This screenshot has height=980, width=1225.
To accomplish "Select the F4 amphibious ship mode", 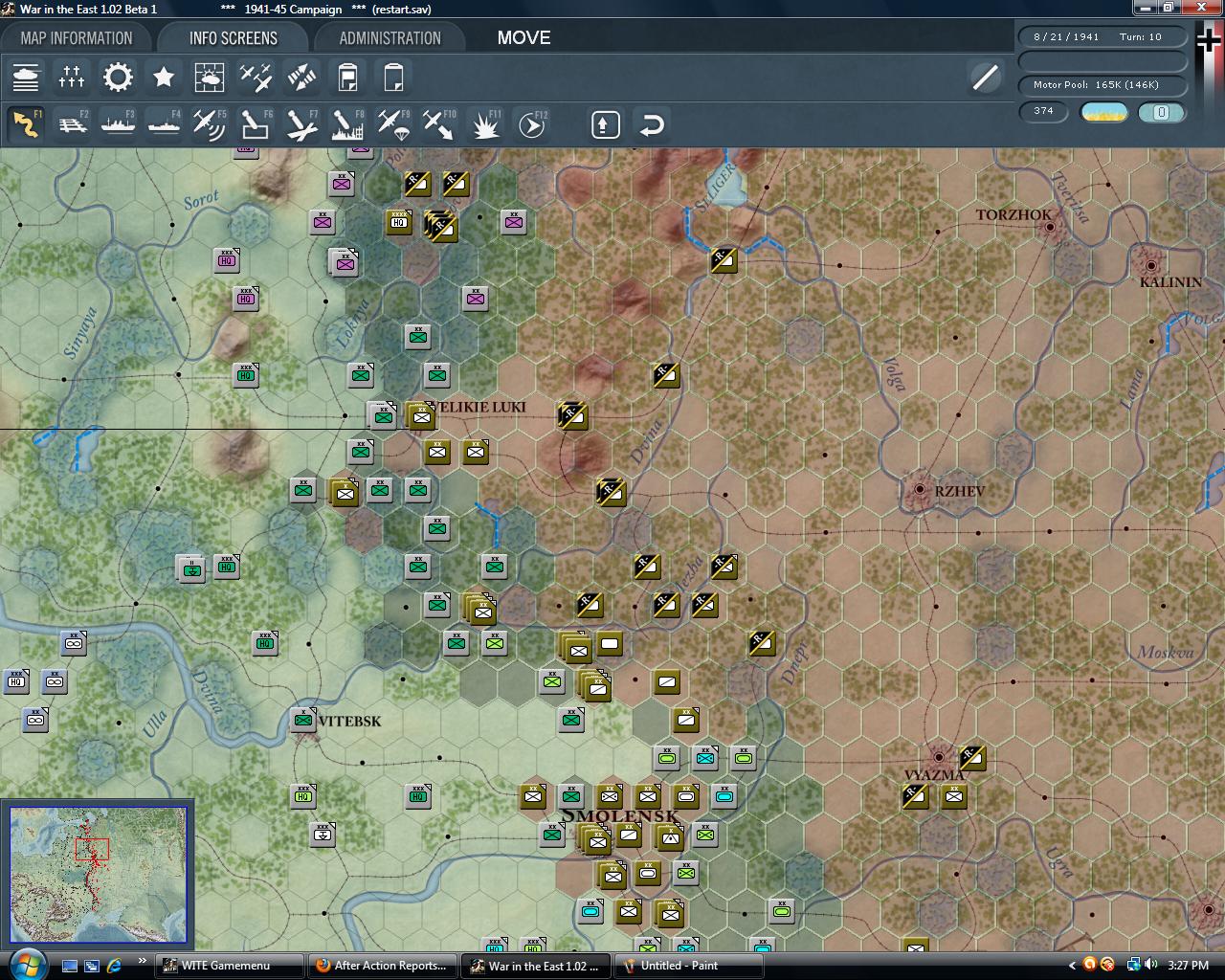I will (164, 124).
